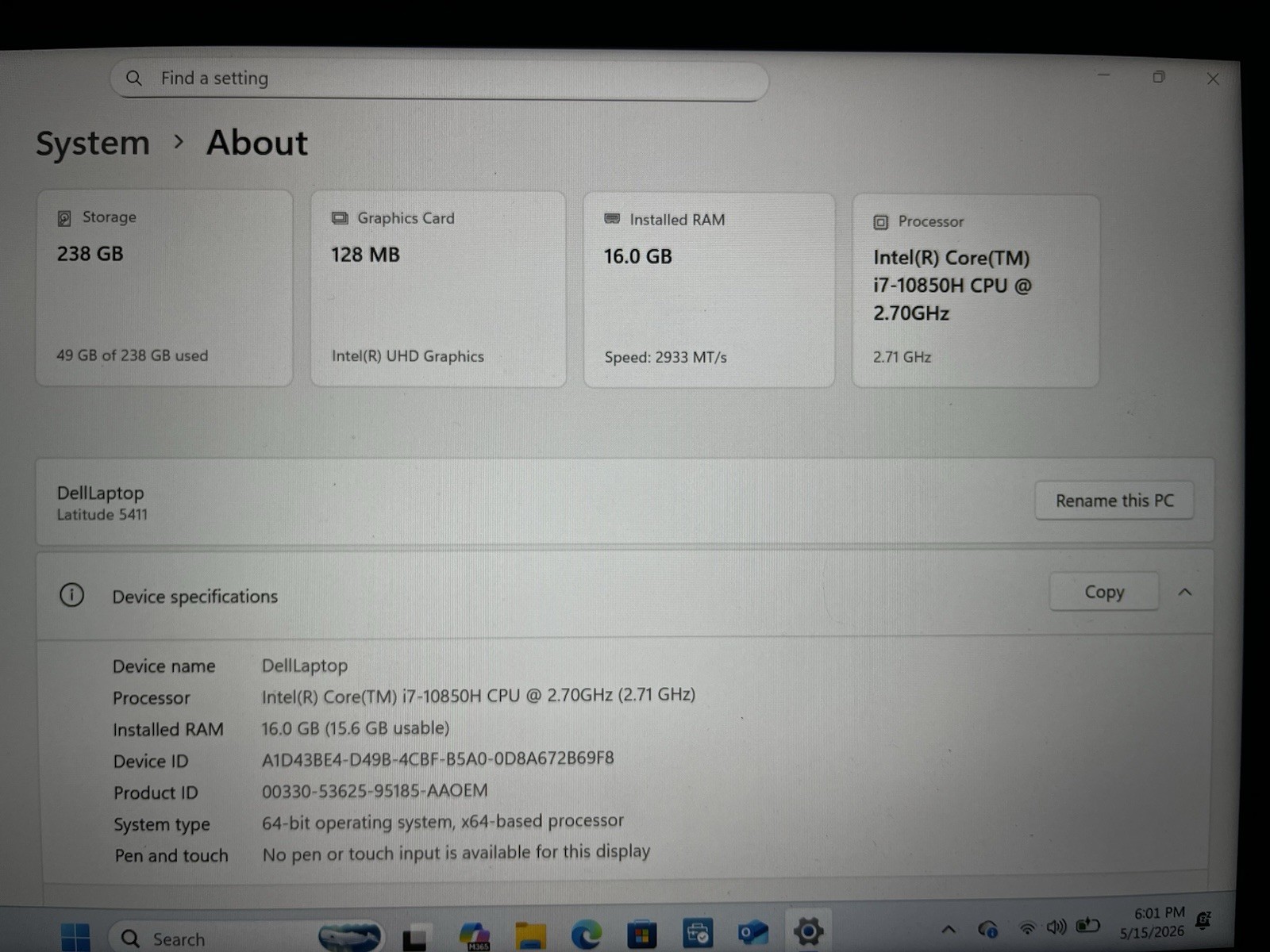Click the Processor chip icon
This screenshot has width=1270, height=952.
click(880, 222)
